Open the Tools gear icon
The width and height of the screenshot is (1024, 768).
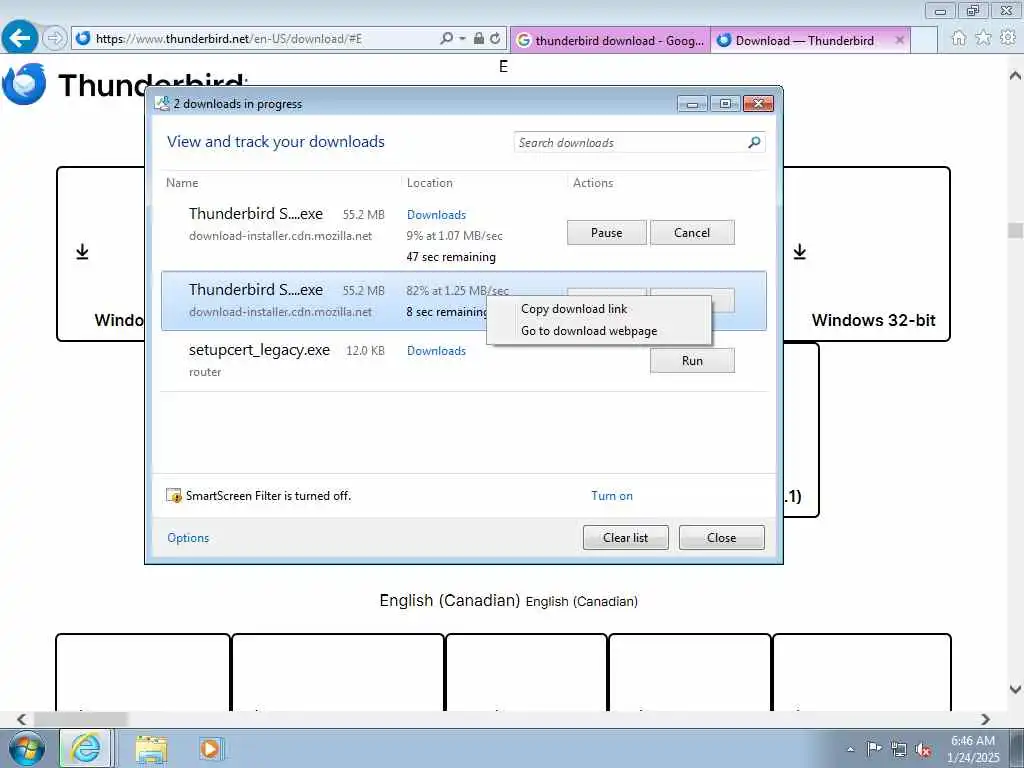pos(1008,39)
